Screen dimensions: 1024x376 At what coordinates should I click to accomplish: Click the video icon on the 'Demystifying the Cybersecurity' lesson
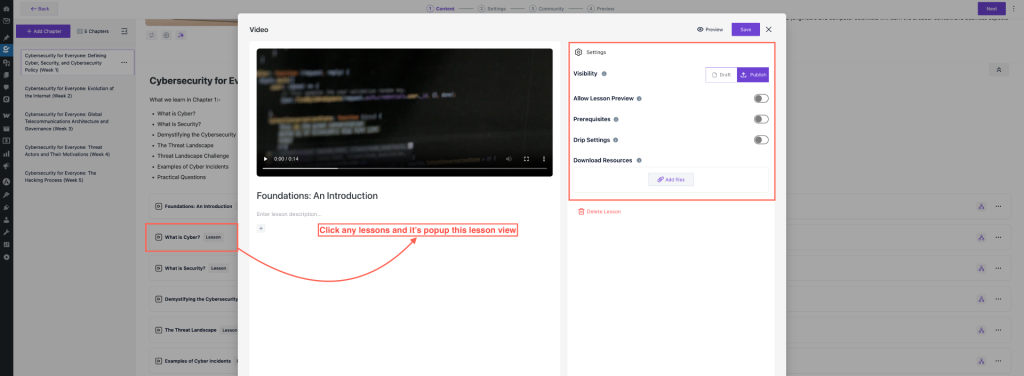click(158, 299)
